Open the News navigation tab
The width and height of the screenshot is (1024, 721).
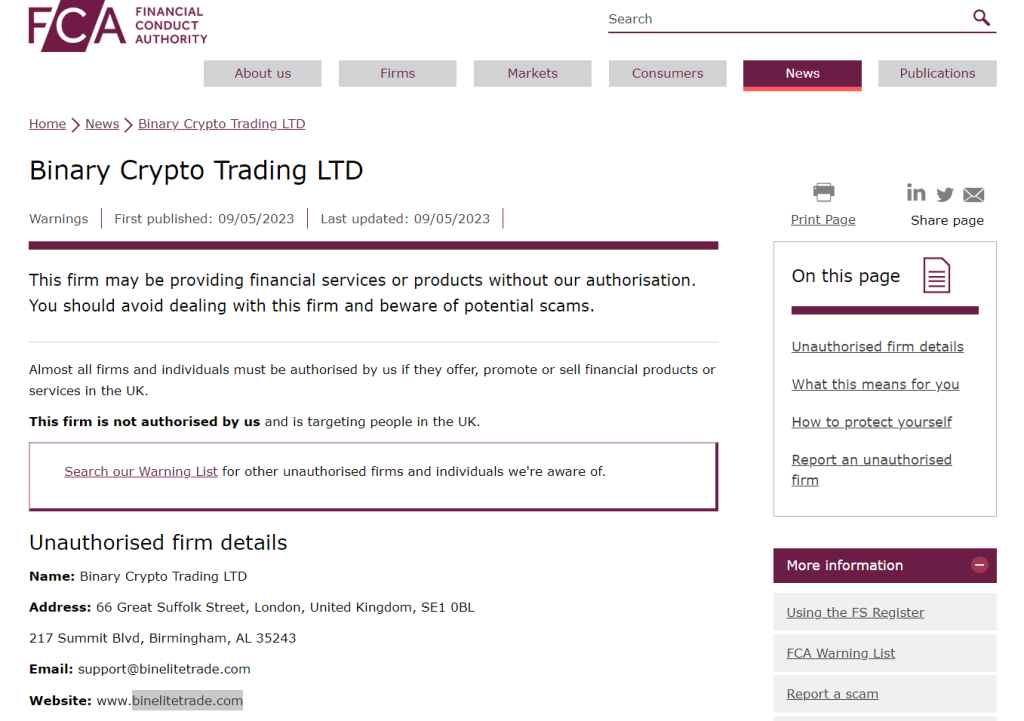(802, 72)
